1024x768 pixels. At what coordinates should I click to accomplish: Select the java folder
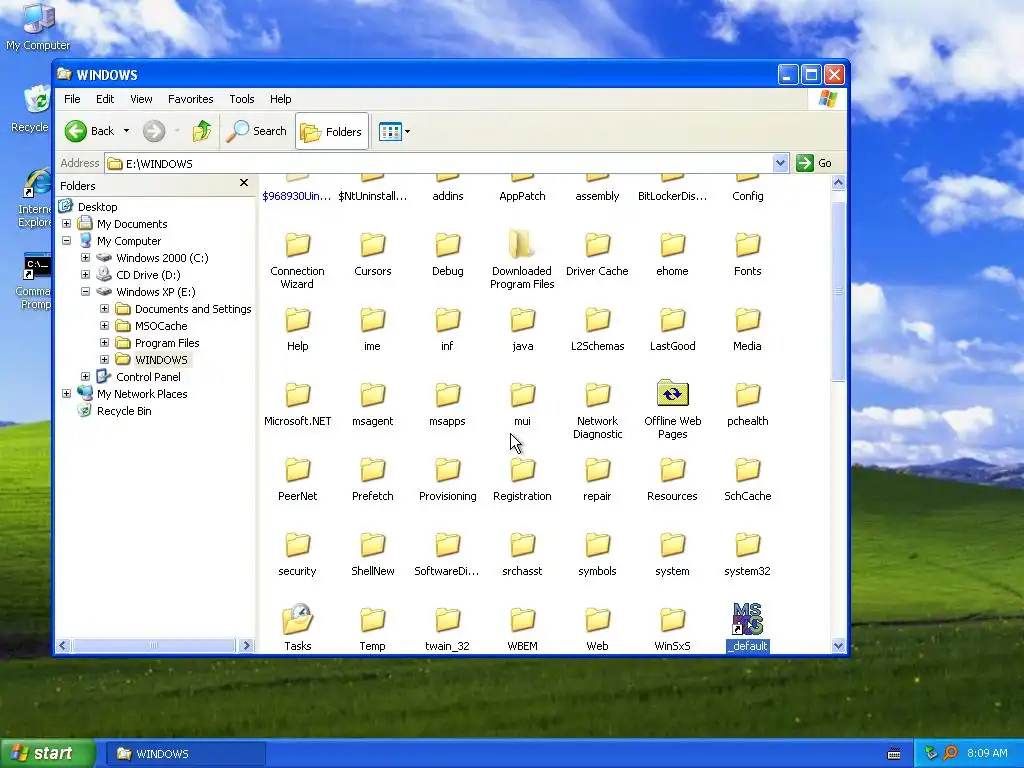522,330
